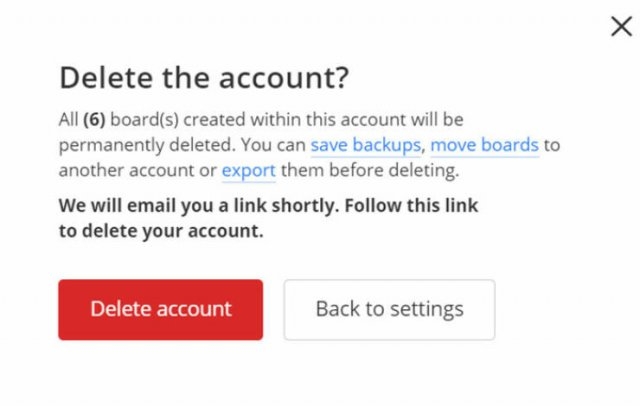Click the bold email link notice text

pyautogui.click(x=268, y=206)
